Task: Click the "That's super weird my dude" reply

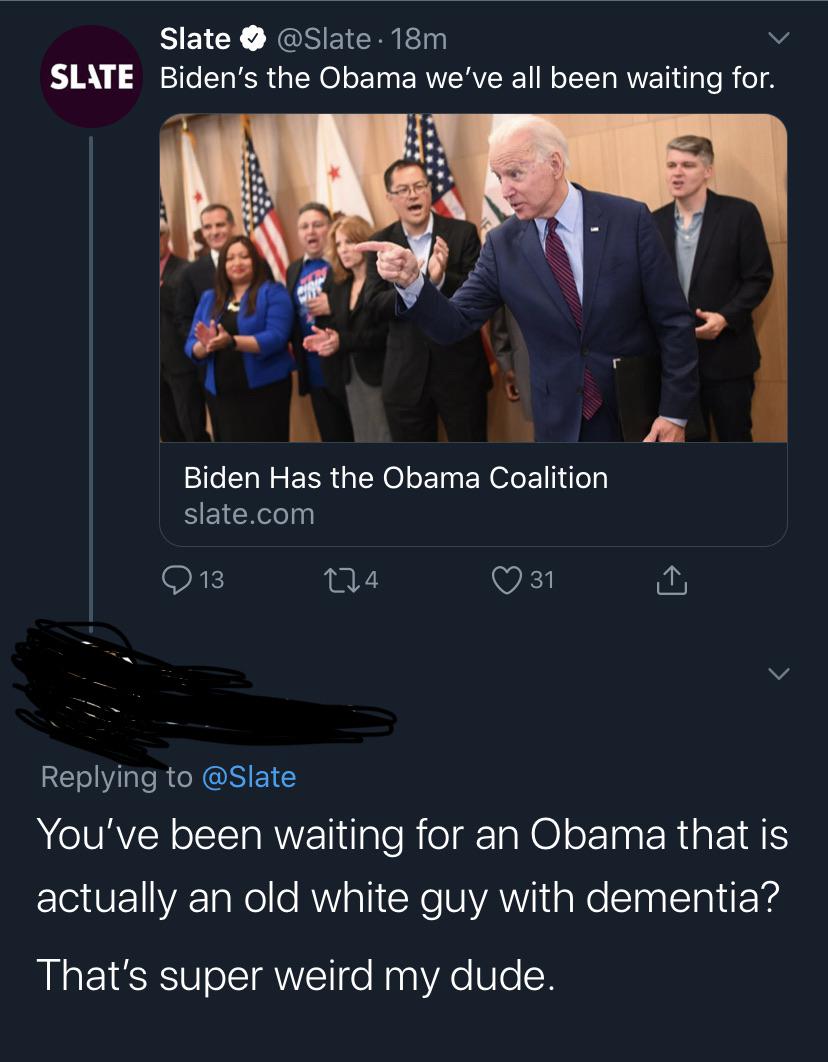Action: click(294, 974)
